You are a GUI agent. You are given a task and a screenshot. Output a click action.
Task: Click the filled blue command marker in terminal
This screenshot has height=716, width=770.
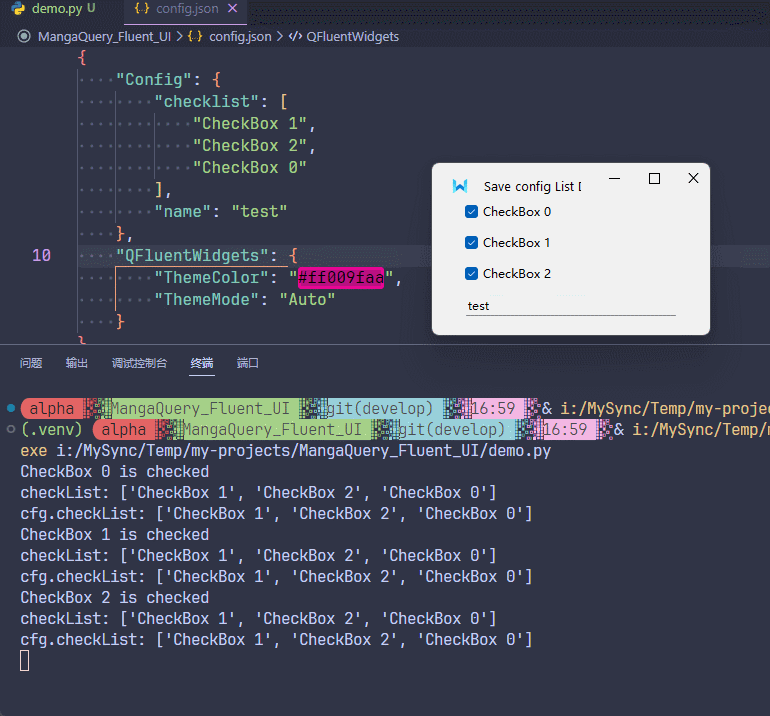(11, 408)
